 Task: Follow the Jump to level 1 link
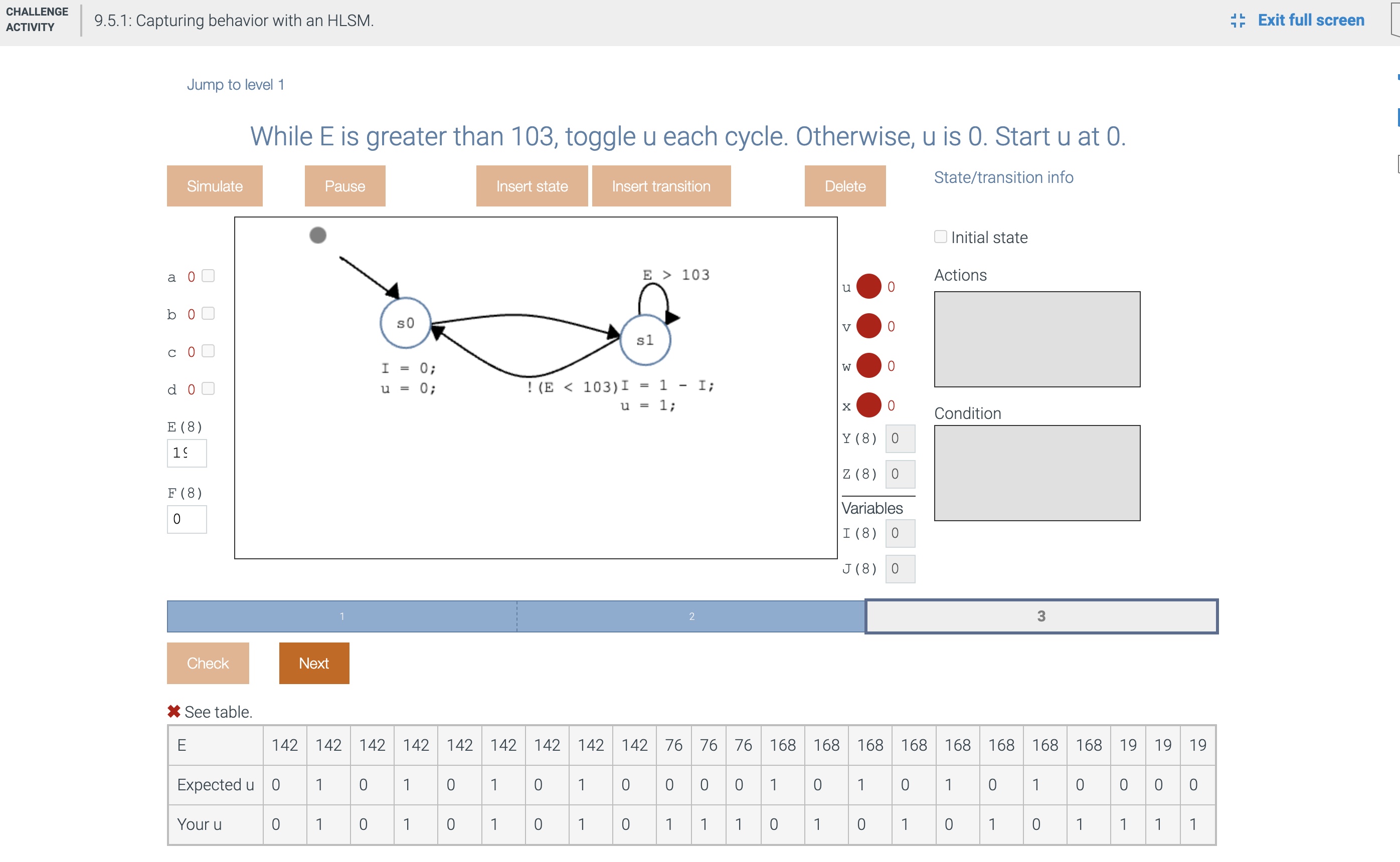[236, 84]
